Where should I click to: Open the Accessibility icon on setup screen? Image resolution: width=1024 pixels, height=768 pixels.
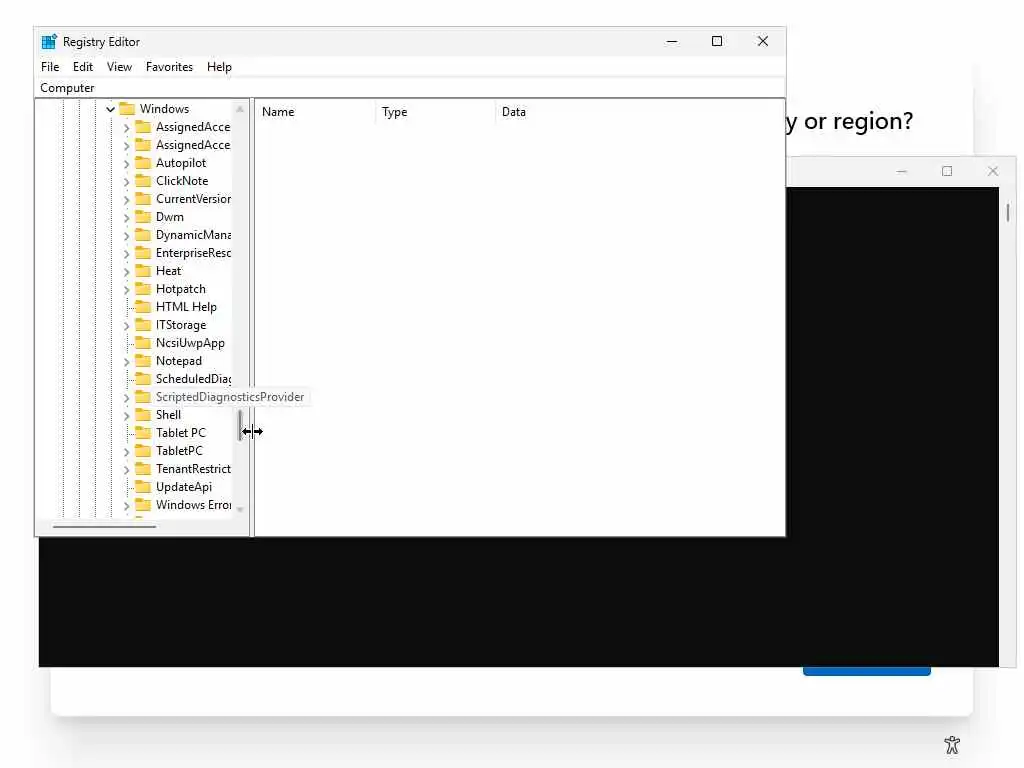point(952,744)
